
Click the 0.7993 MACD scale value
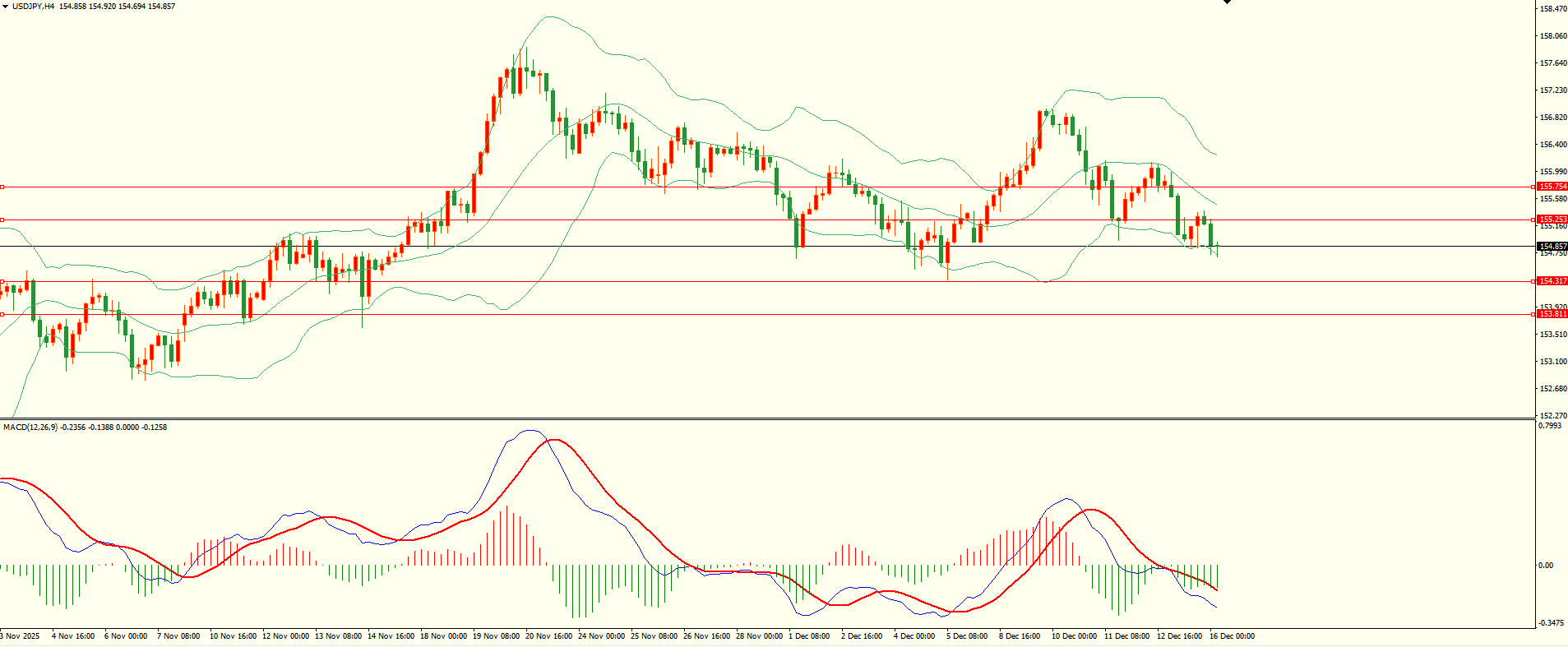click(x=1549, y=426)
